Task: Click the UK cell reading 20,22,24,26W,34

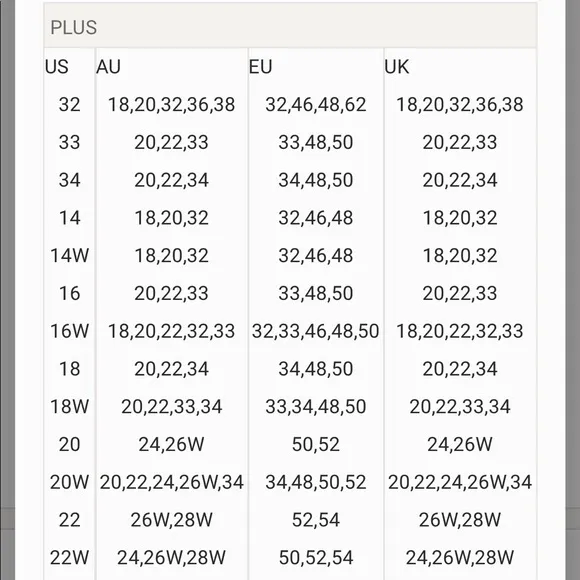Action: coord(460,482)
